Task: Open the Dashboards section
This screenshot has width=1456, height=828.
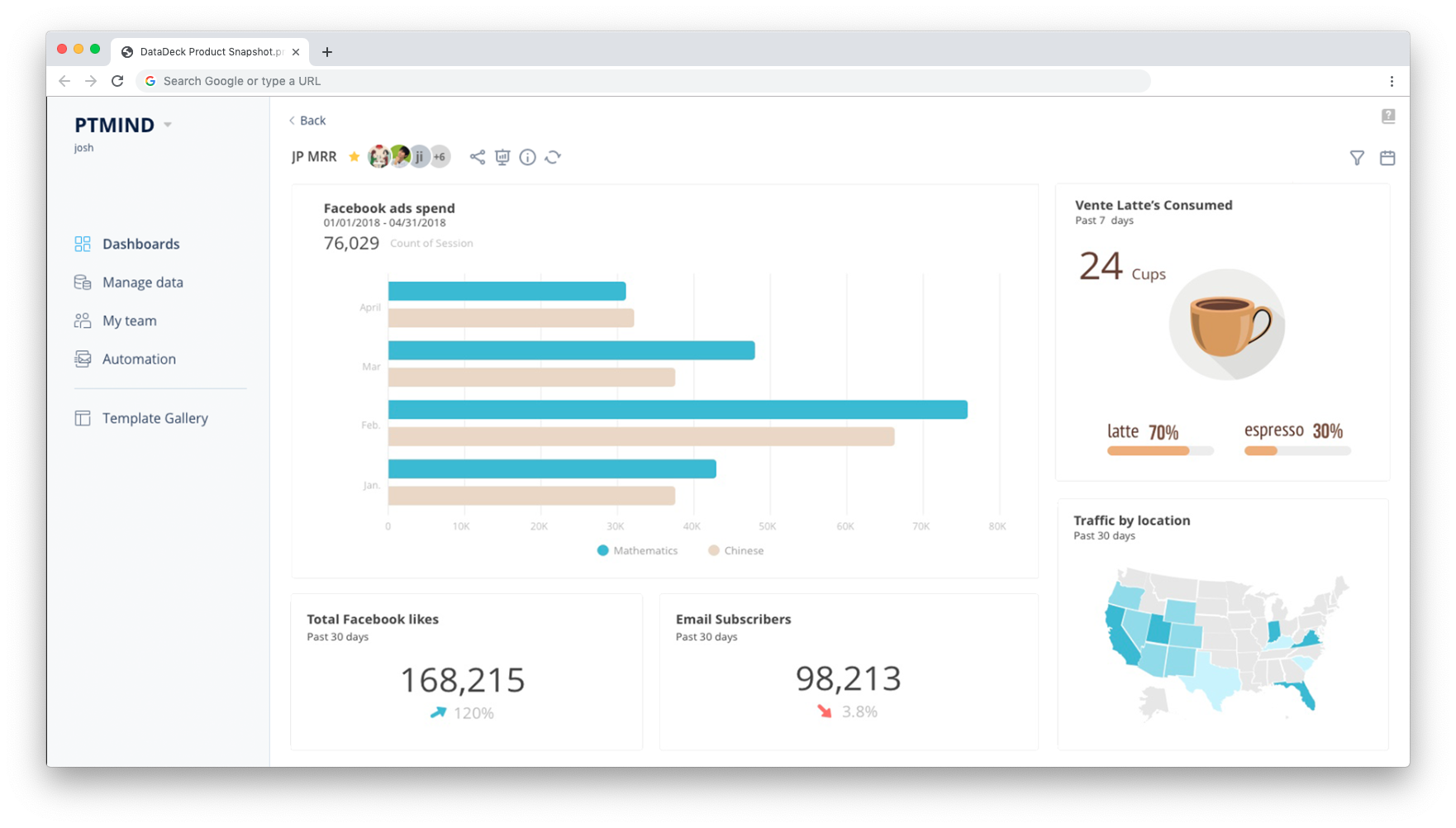Action: [140, 244]
